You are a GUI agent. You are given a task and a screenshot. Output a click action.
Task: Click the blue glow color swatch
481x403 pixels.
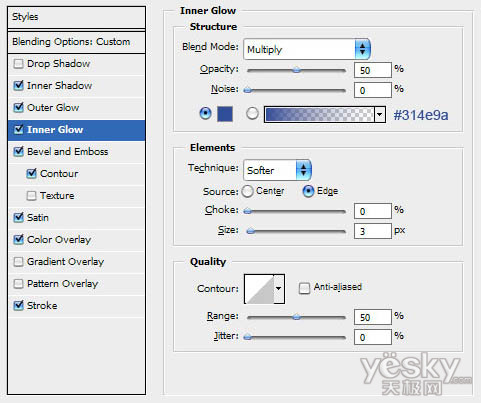click(225, 114)
